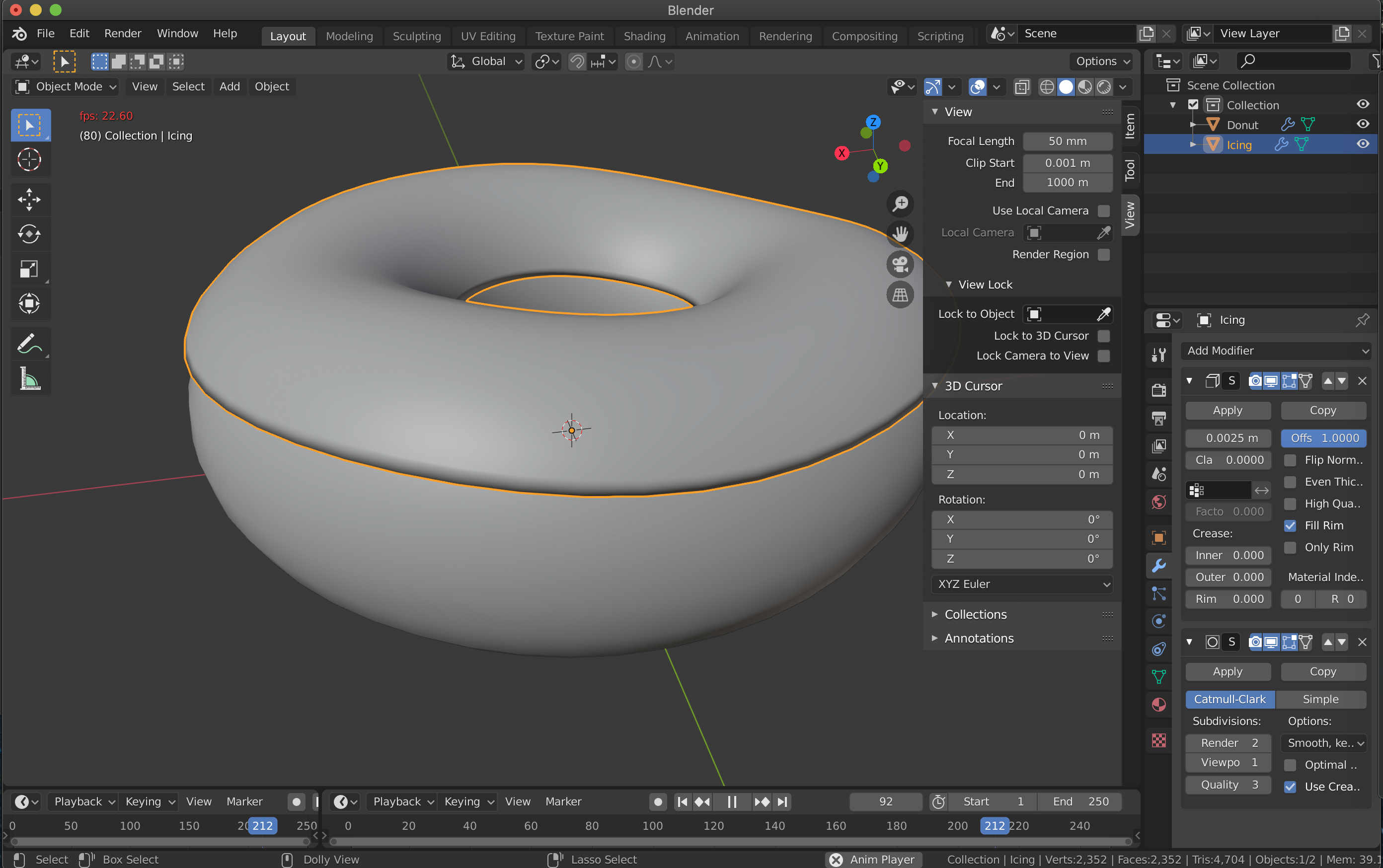Image resolution: width=1383 pixels, height=868 pixels.
Task: Hide the Donut object in outliner
Action: (1362, 124)
